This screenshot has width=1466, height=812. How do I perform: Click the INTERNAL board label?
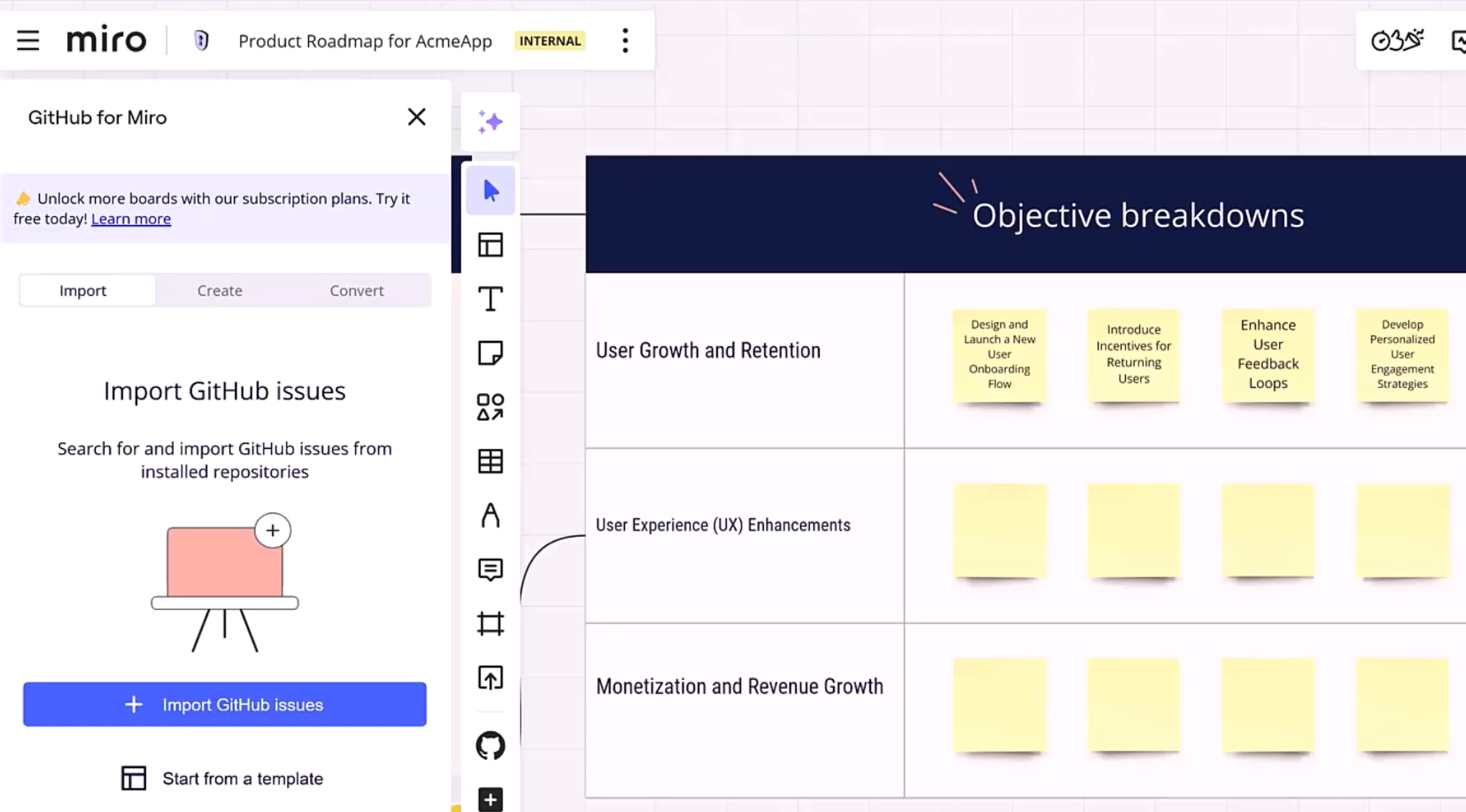click(x=550, y=41)
